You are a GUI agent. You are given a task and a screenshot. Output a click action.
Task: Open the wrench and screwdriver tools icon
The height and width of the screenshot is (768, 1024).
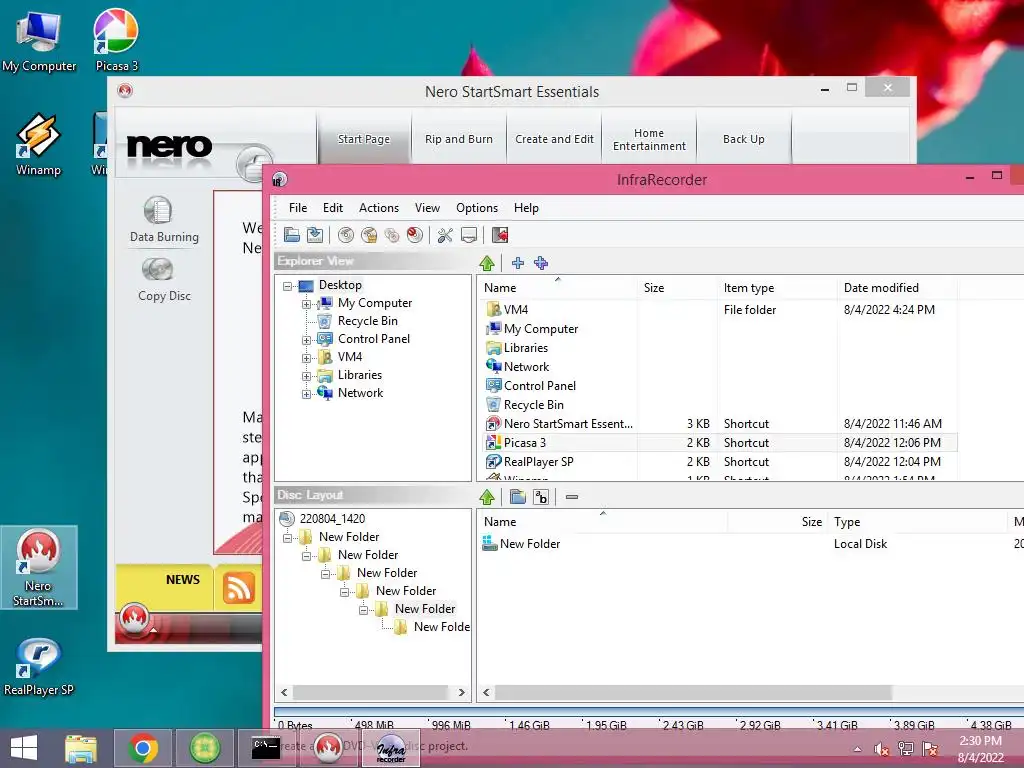(445, 235)
